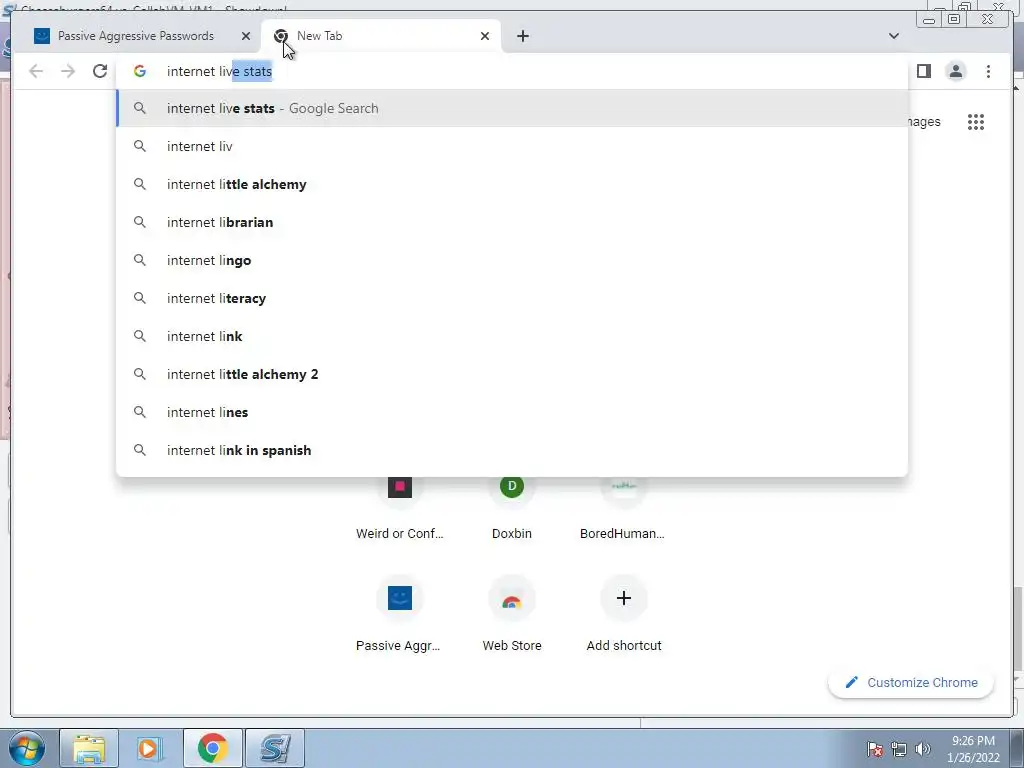Open the Doxbin shortcut

pyautogui.click(x=512, y=506)
